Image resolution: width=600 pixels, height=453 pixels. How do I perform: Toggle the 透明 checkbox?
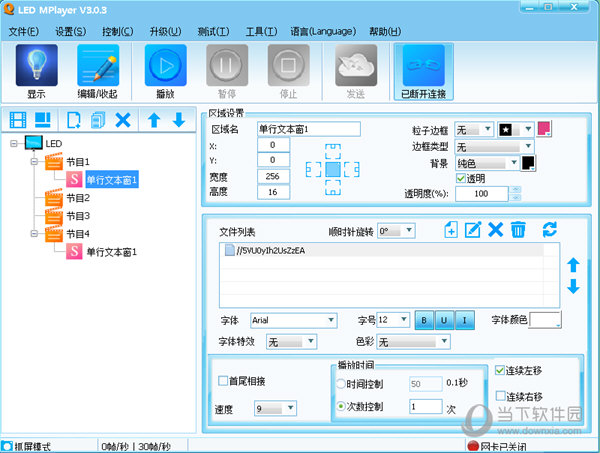pyautogui.click(x=461, y=178)
